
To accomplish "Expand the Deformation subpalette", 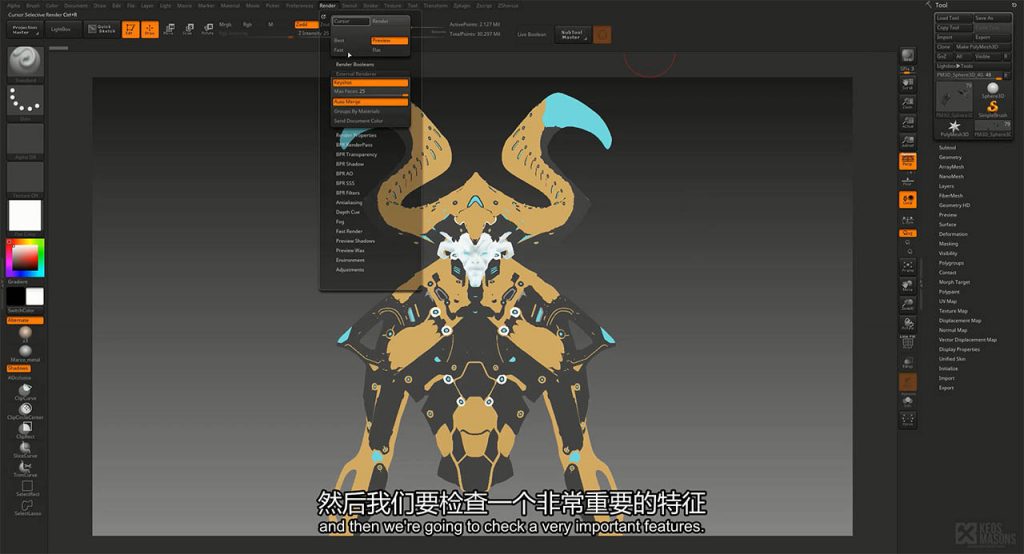I will 953,234.
